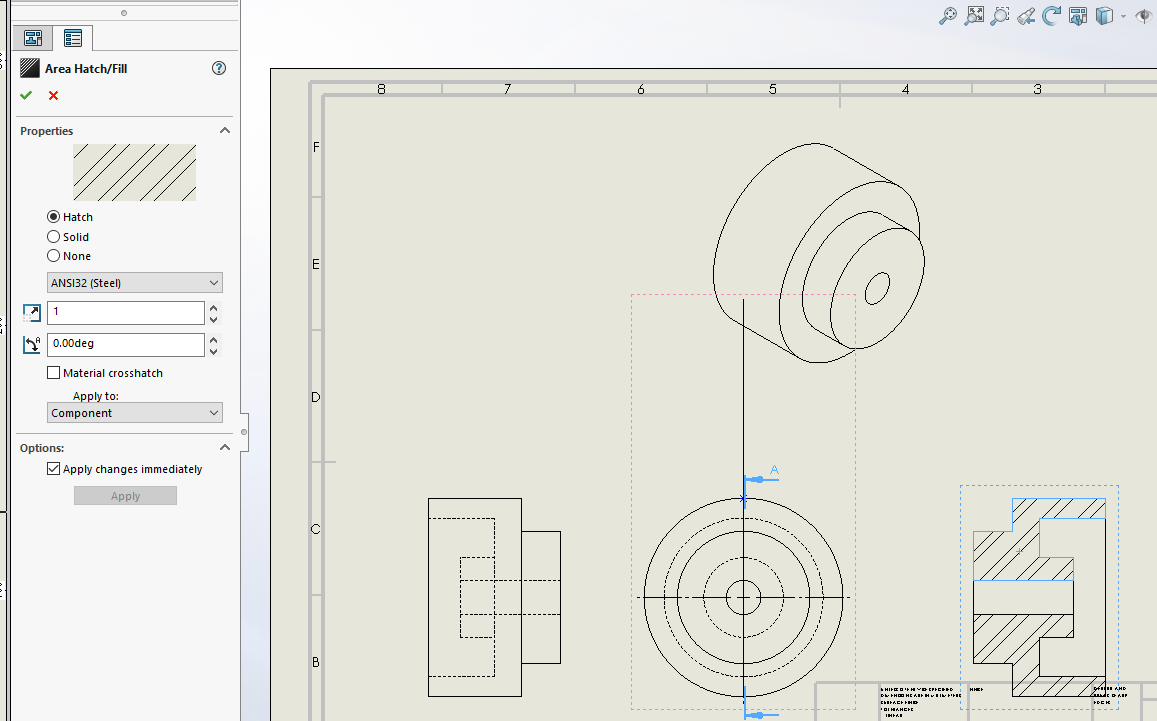Select the None radio button

pyautogui.click(x=53, y=256)
